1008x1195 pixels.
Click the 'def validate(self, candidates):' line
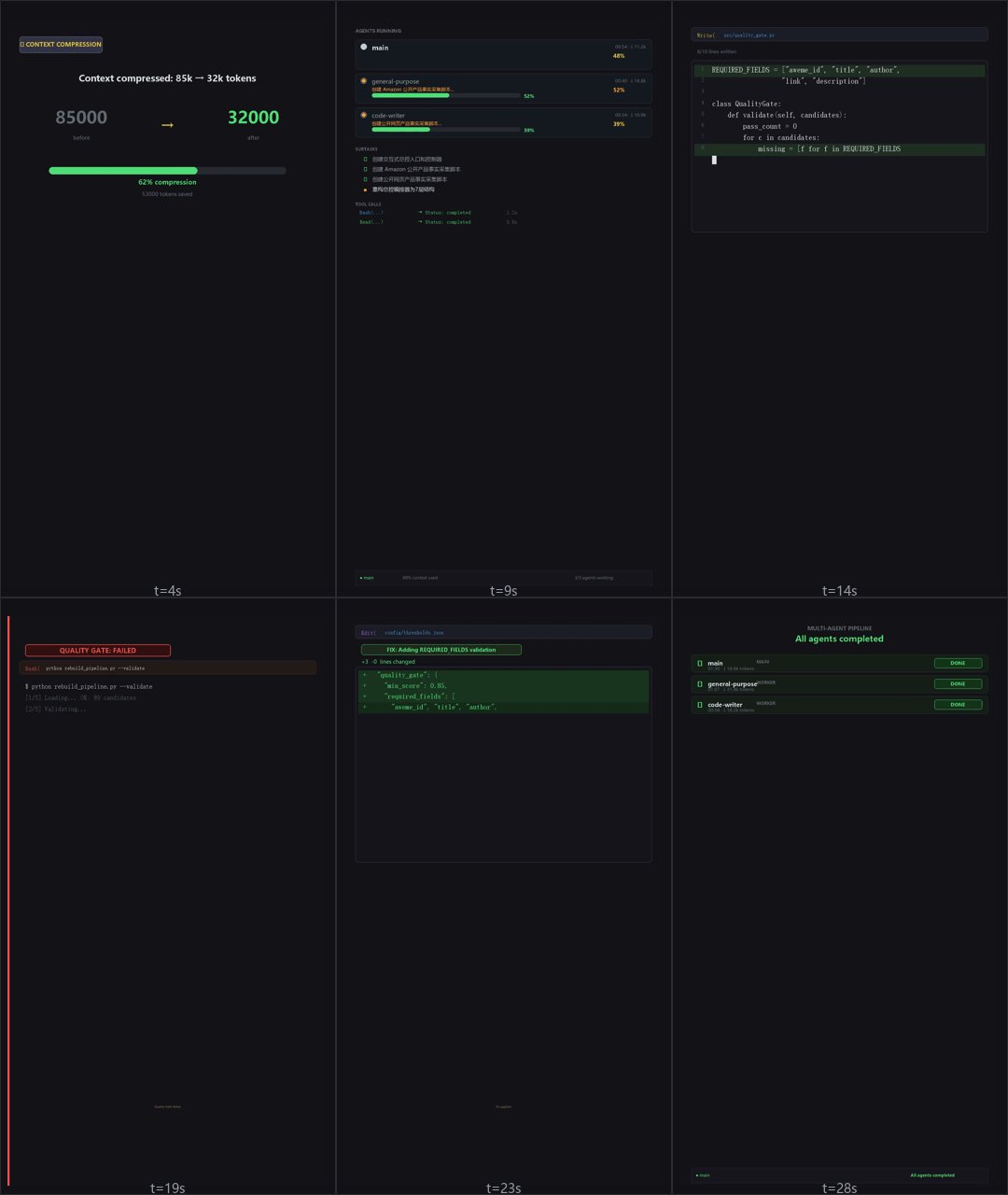pos(787,115)
